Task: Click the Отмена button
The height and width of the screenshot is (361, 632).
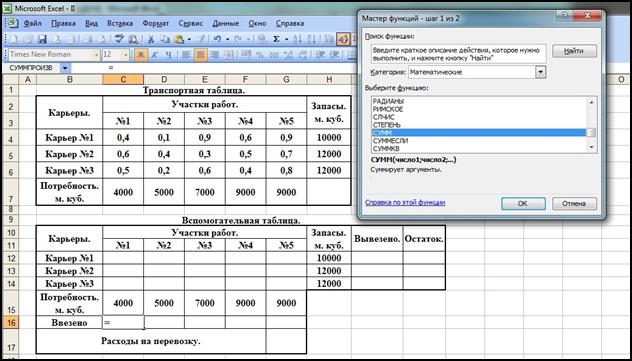Action: click(x=574, y=203)
